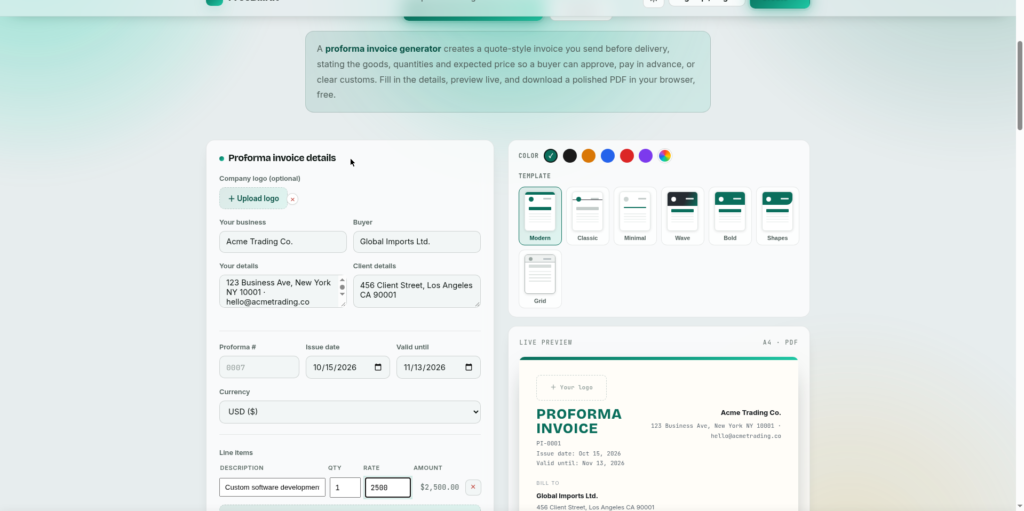1024x511 pixels.
Task: Click the Proforma # field
Action: pyautogui.click(x=259, y=367)
